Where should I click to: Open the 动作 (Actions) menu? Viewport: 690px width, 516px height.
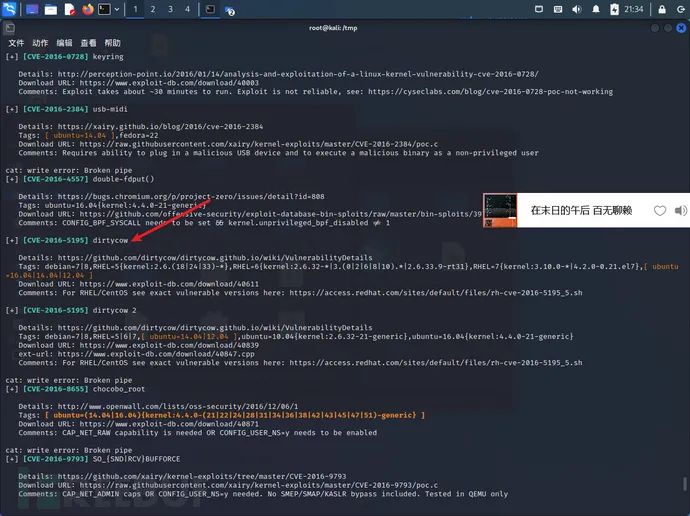click(40, 44)
